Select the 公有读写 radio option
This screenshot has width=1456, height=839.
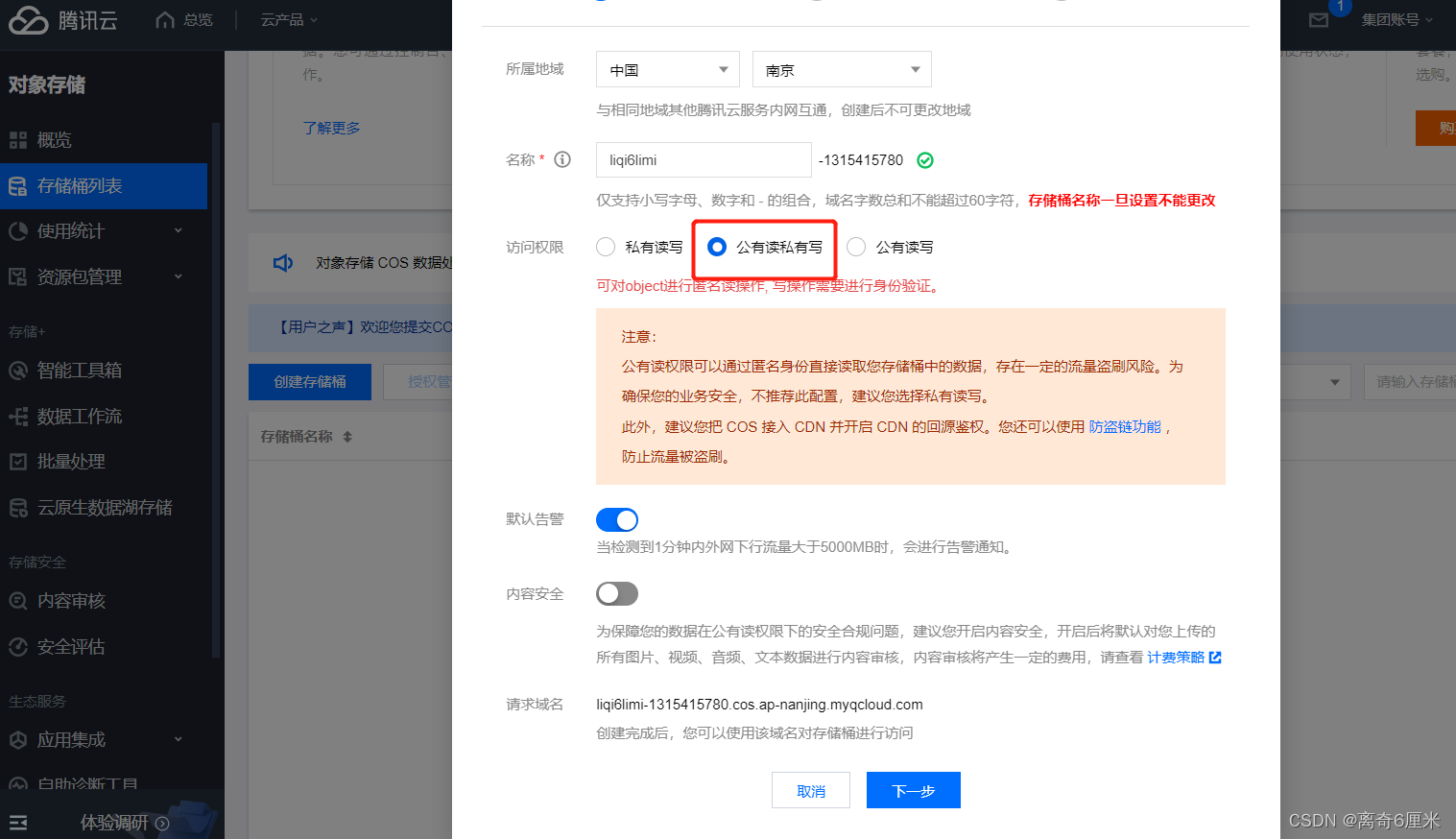pos(856,247)
